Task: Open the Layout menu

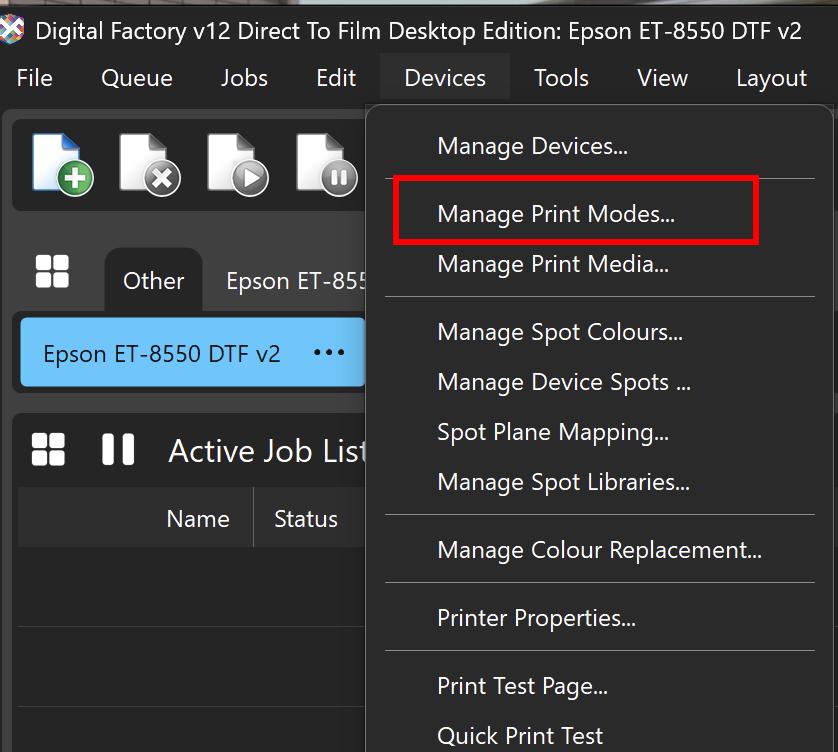Action: point(771,78)
